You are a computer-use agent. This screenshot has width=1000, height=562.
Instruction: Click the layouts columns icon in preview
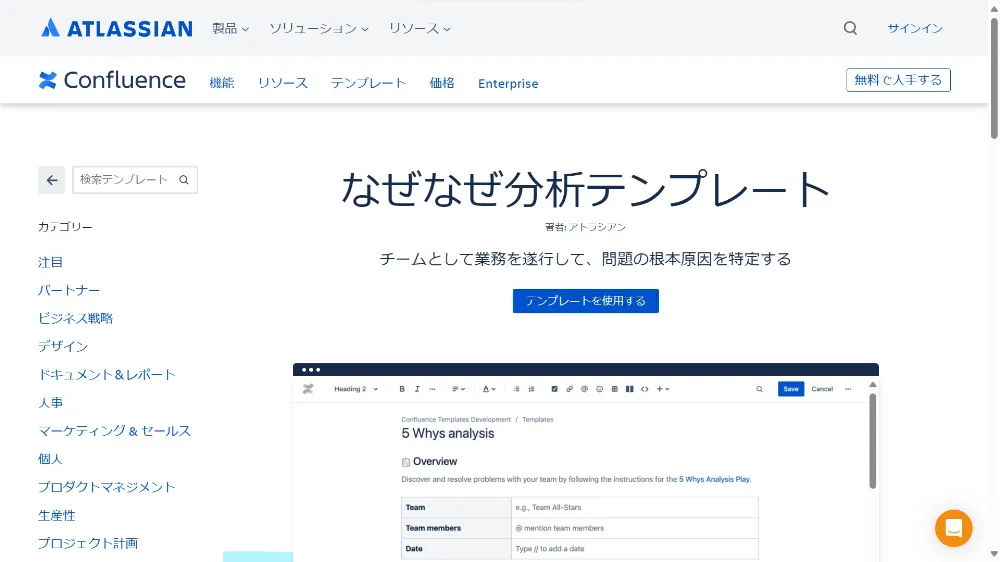tap(629, 389)
